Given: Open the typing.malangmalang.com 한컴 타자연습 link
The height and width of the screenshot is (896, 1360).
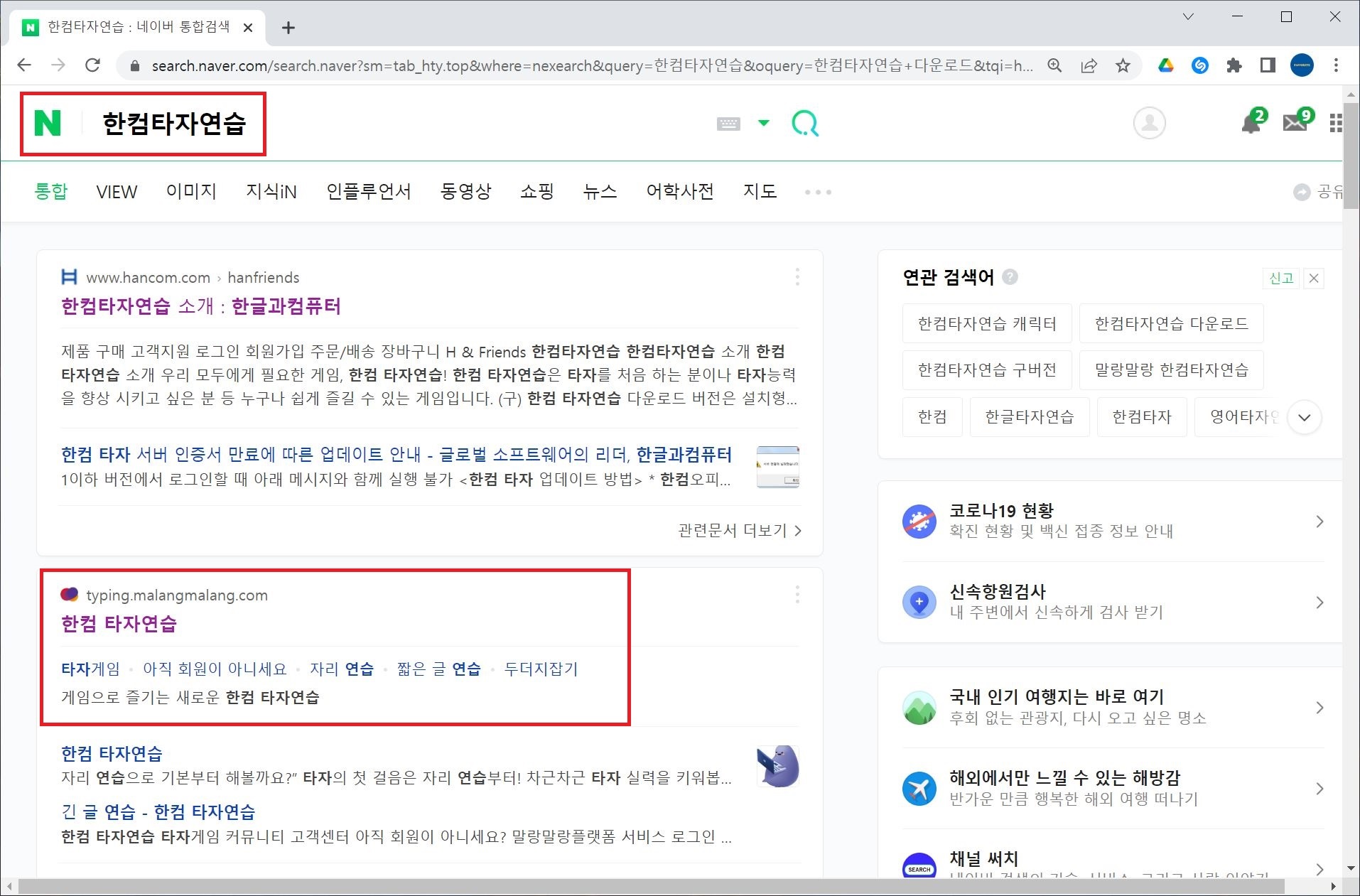Looking at the screenshot, I should [119, 624].
